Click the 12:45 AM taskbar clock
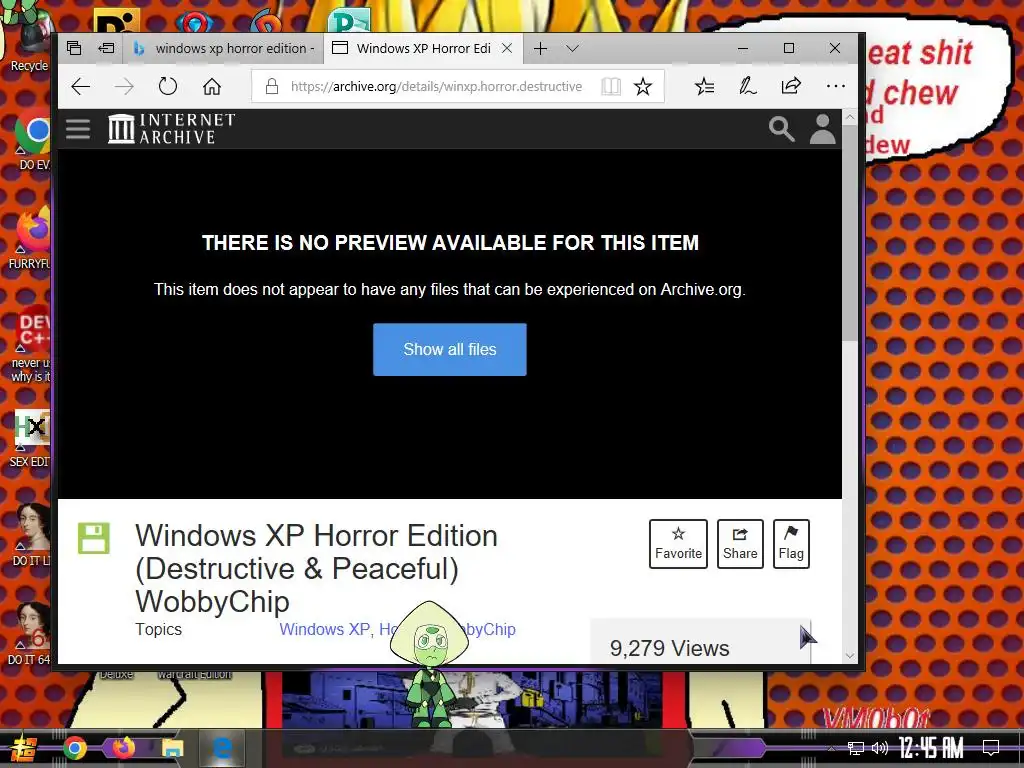This screenshot has height=768, width=1024. (x=930, y=748)
